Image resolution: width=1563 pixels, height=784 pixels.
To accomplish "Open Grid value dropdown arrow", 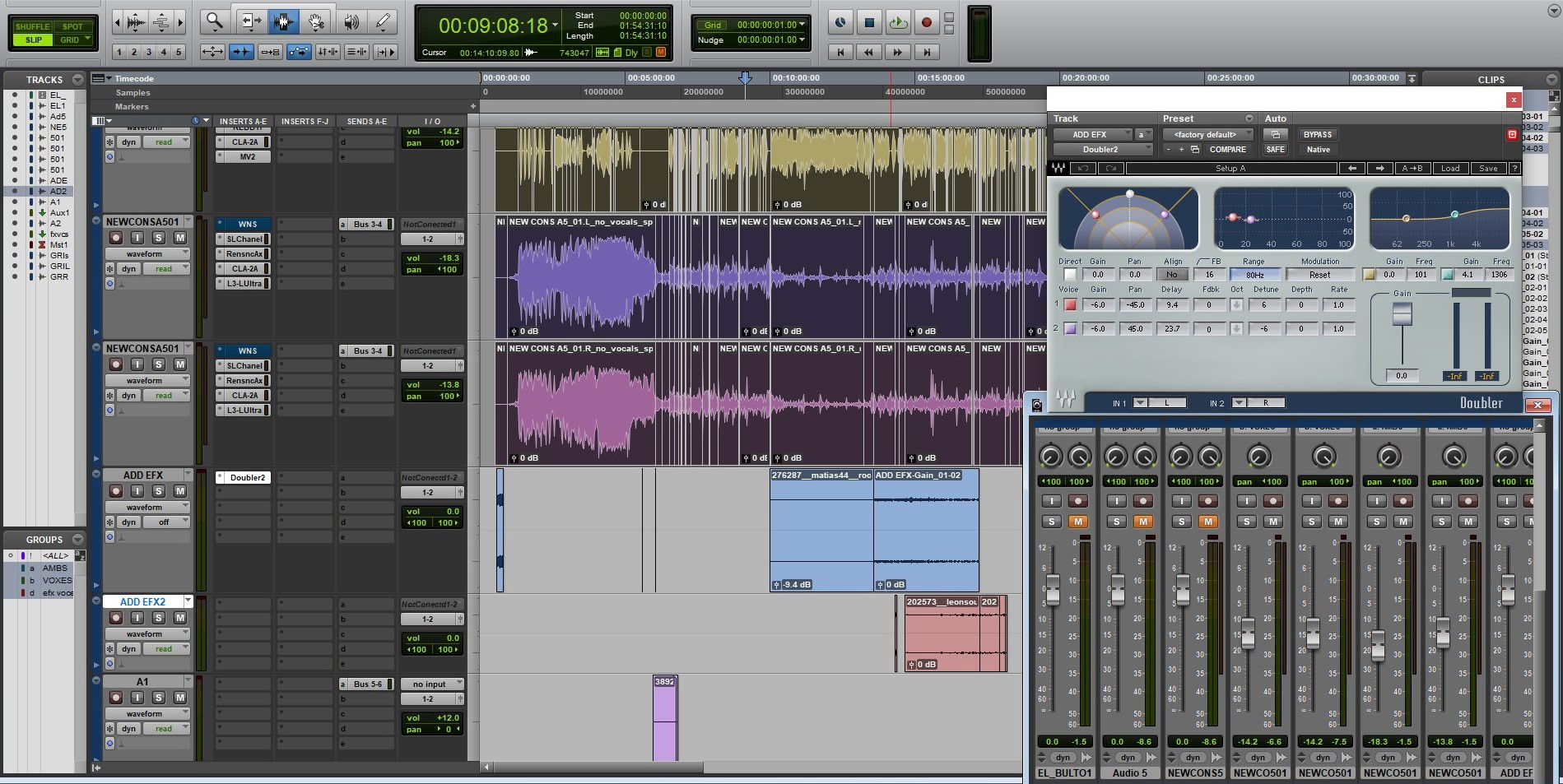I will [x=802, y=25].
